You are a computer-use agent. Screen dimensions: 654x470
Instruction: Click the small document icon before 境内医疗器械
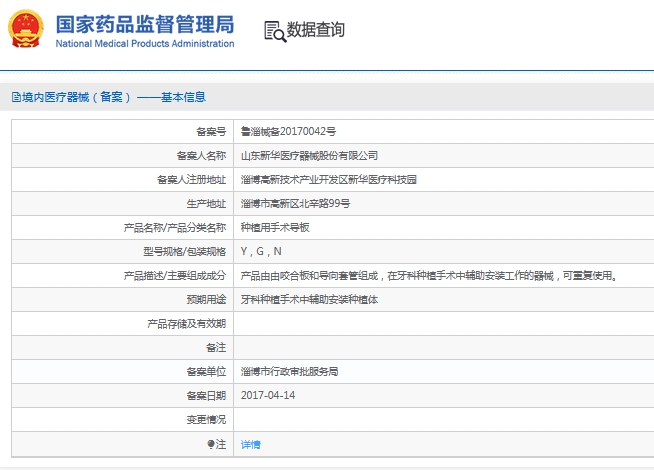click(16, 97)
